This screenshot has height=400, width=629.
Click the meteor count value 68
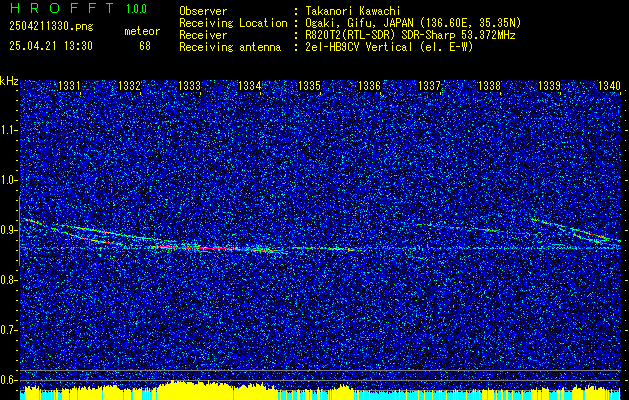point(145,46)
